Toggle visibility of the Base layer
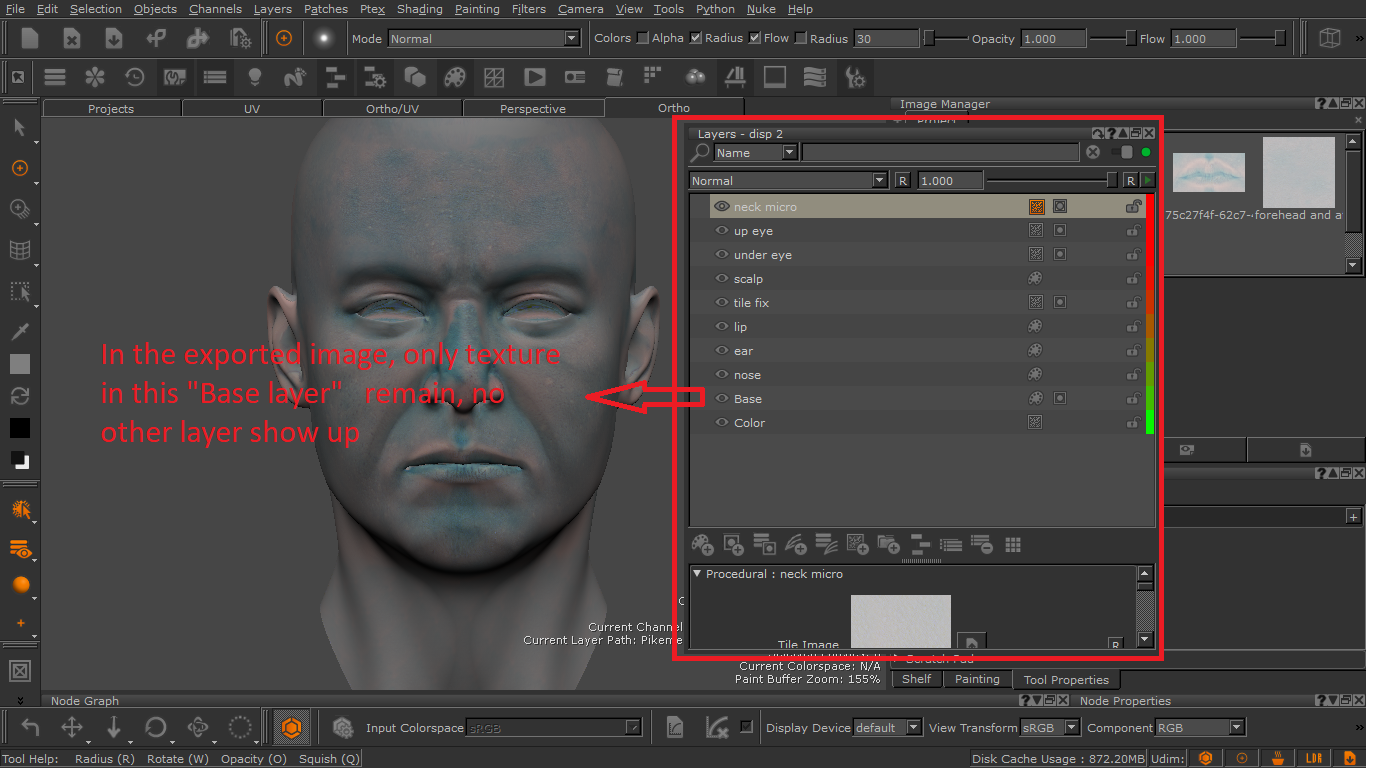Screen dimensions: 1376x768 tap(721, 398)
